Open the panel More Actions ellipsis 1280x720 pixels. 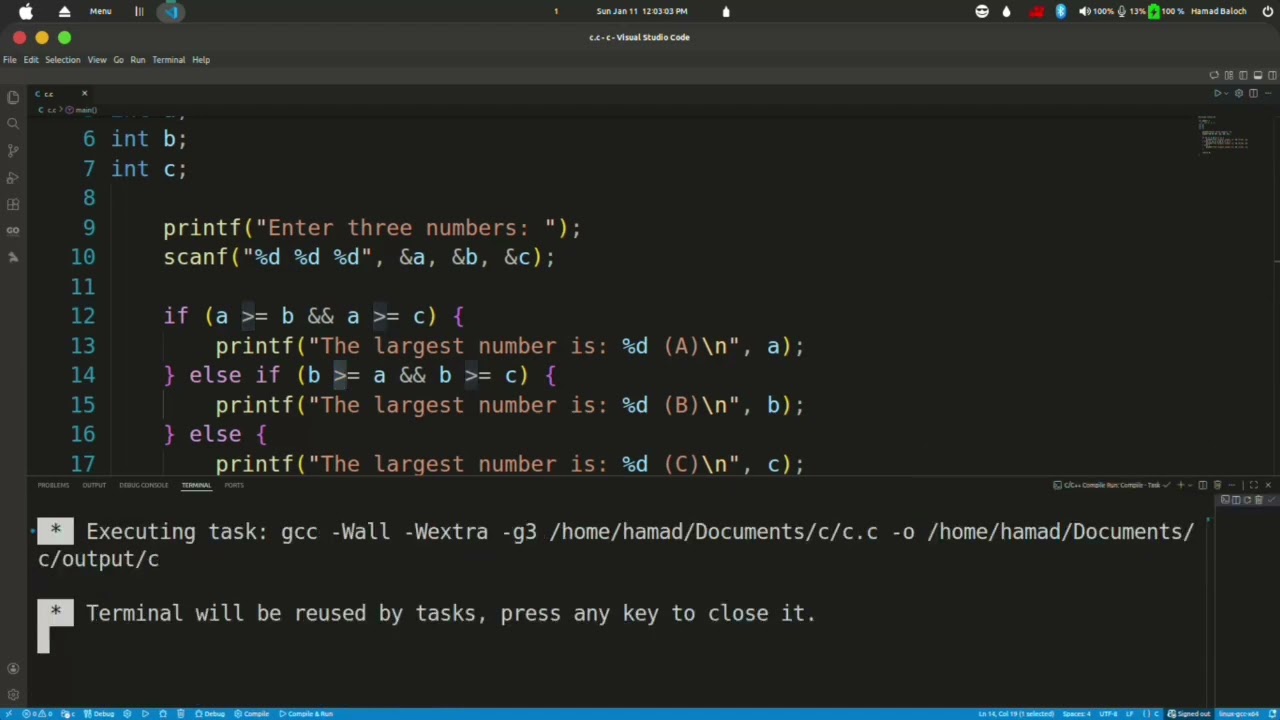[x=1232, y=485]
